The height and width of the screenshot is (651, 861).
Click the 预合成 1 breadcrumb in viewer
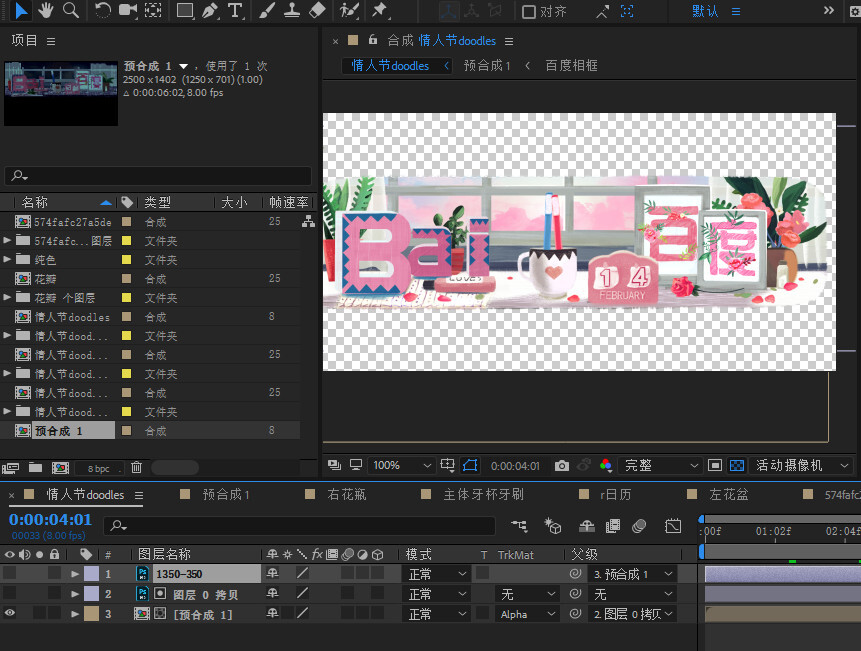tap(487, 65)
